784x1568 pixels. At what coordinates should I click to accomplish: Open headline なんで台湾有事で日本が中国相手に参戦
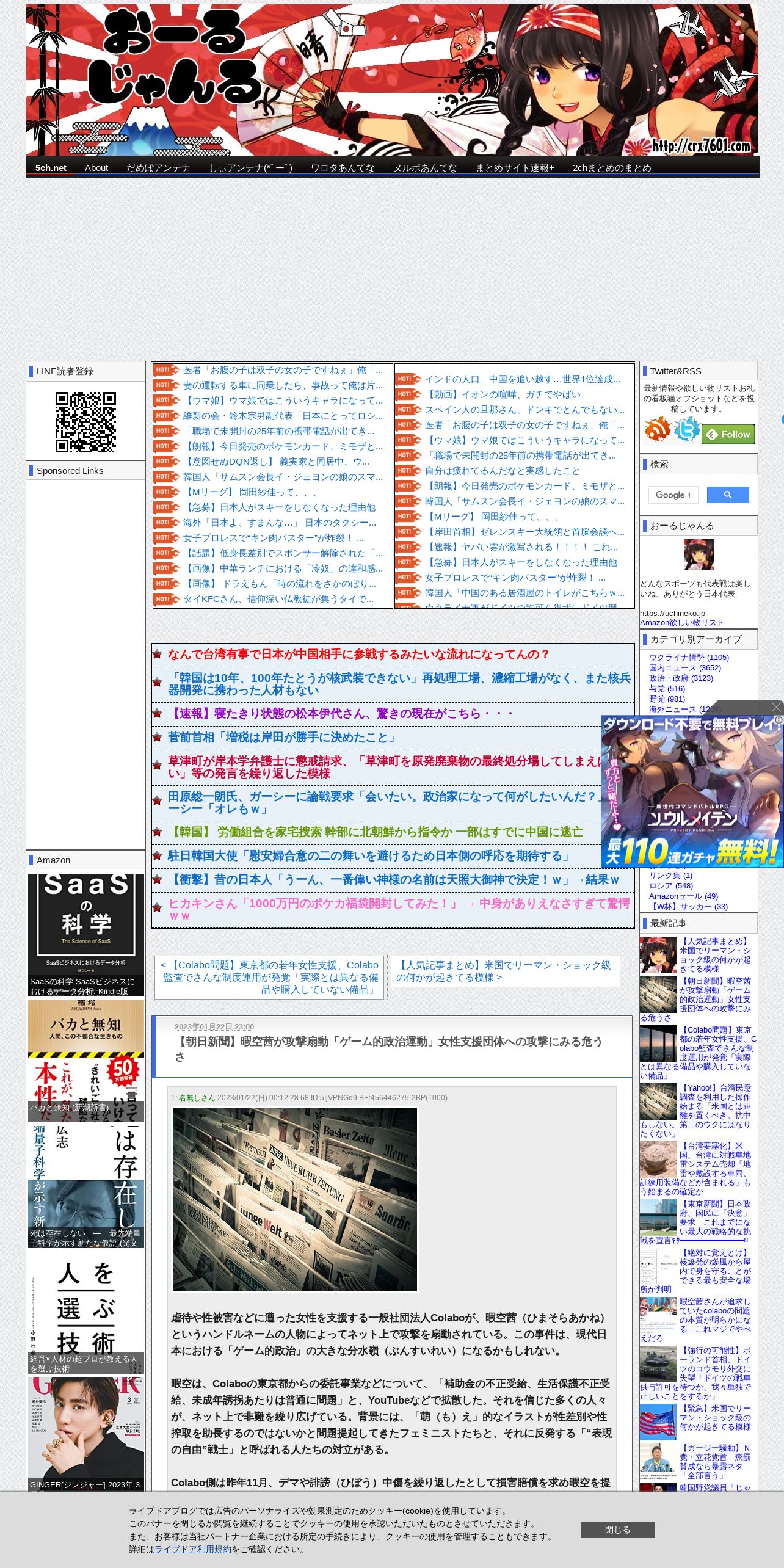pos(359,655)
